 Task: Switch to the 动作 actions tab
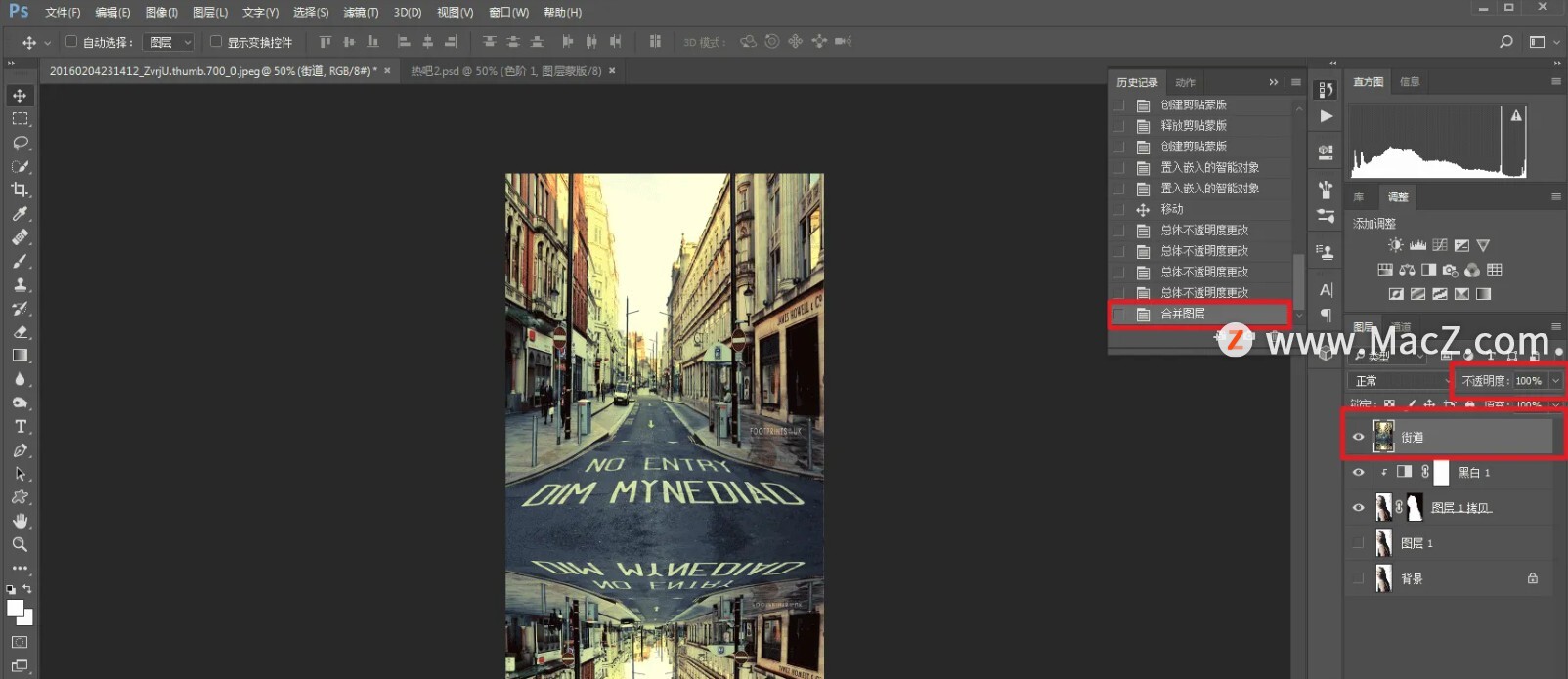[1185, 82]
